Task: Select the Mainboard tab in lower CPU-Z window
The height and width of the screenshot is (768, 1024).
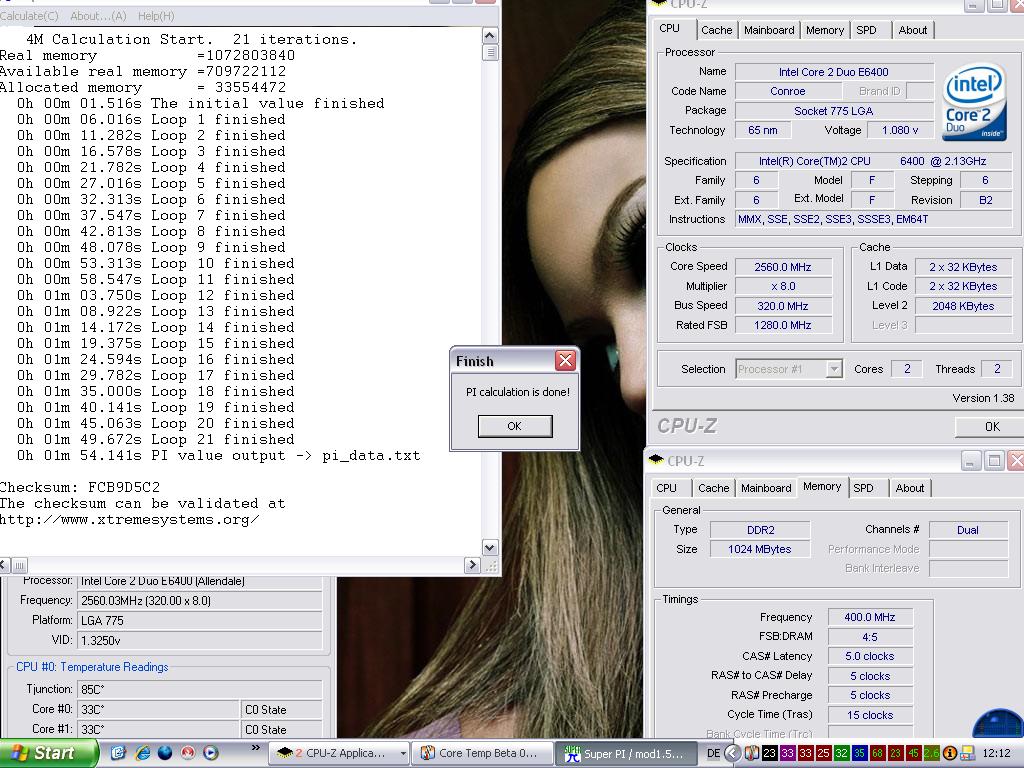Action: 766,488
